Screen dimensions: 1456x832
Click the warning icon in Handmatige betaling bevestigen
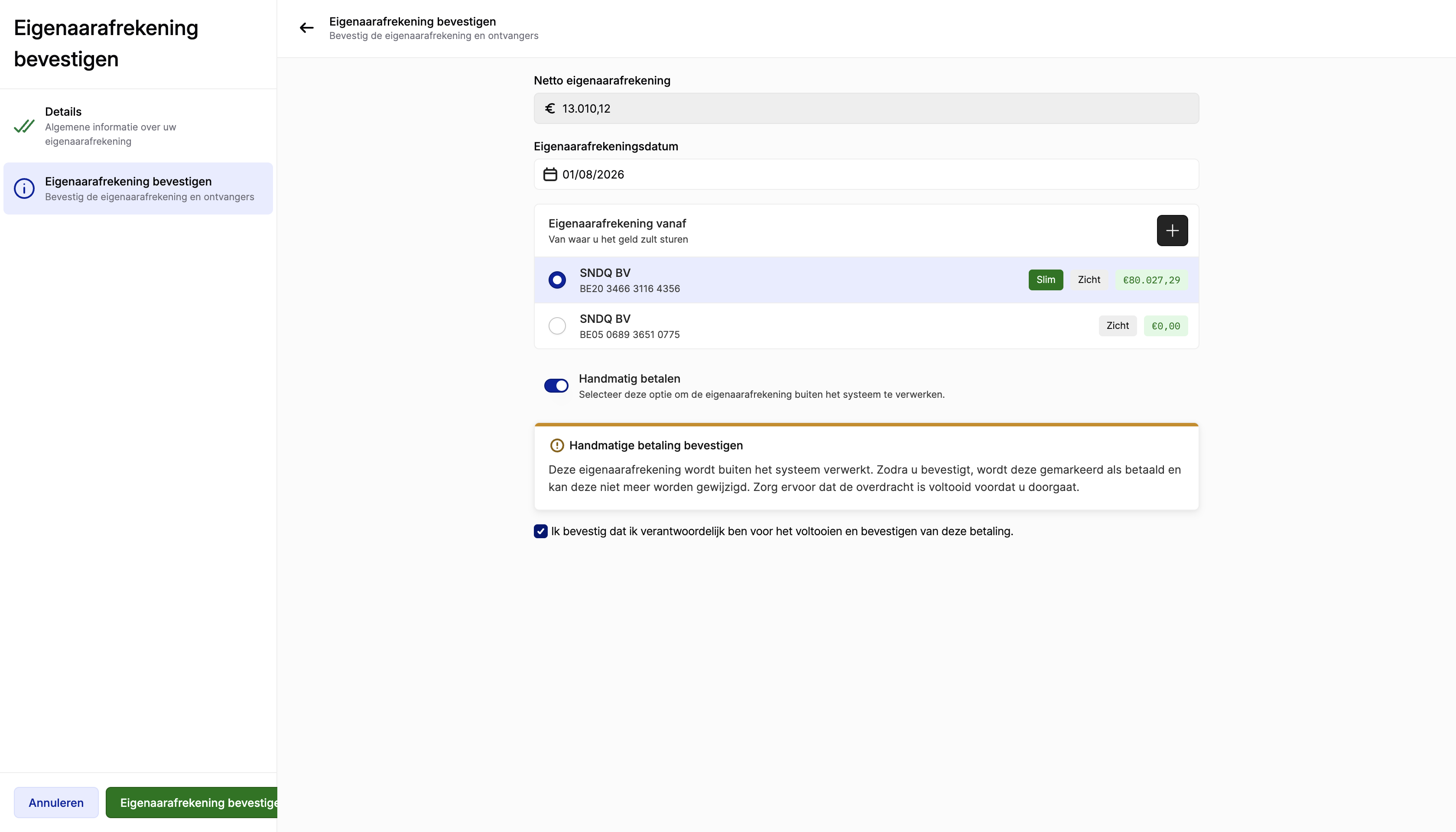tap(556, 445)
